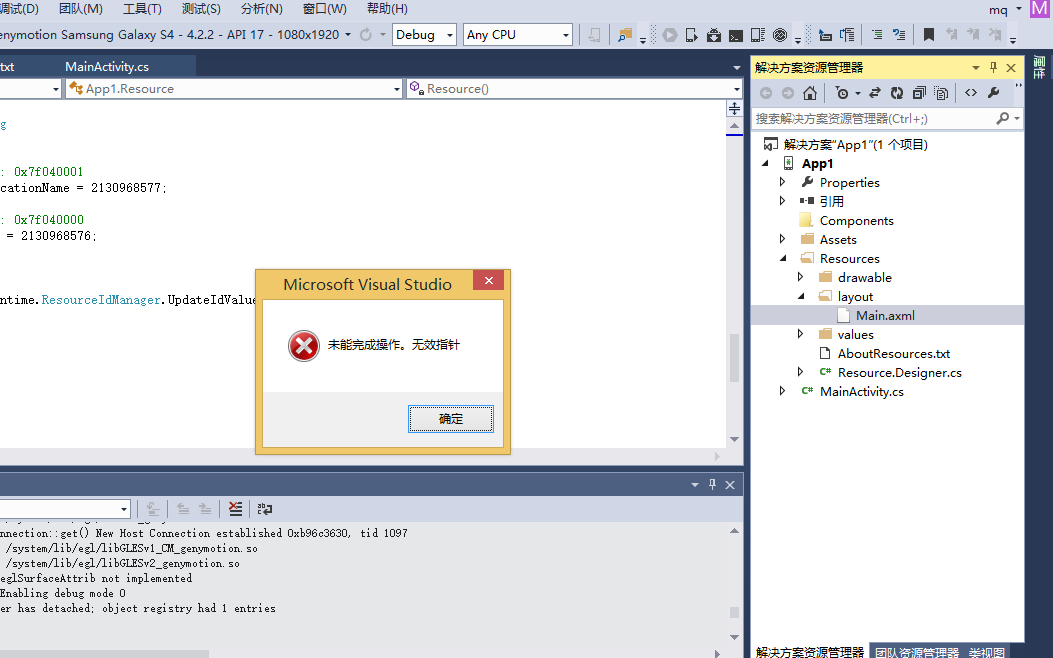Close the Microsoft Visual Studio error dialog
Screen dimensions: 1053x658
tap(489, 281)
